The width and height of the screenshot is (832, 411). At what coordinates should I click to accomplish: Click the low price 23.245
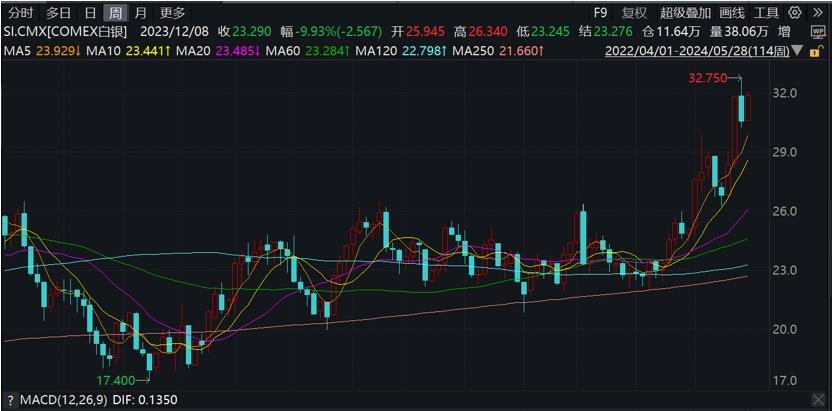click(x=549, y=32)
